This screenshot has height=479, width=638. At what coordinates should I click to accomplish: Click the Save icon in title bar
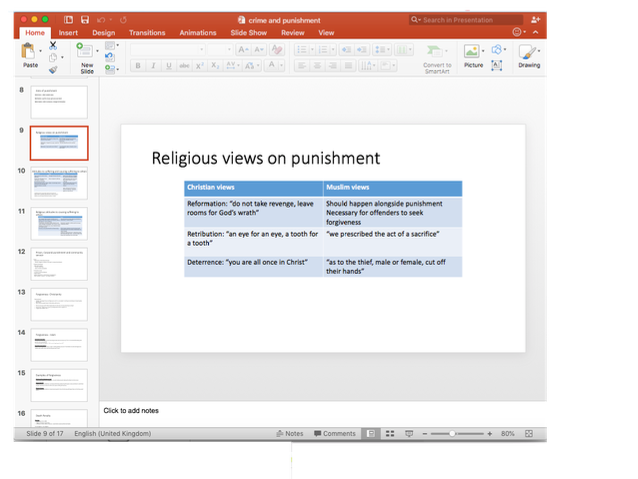[84, 19]
